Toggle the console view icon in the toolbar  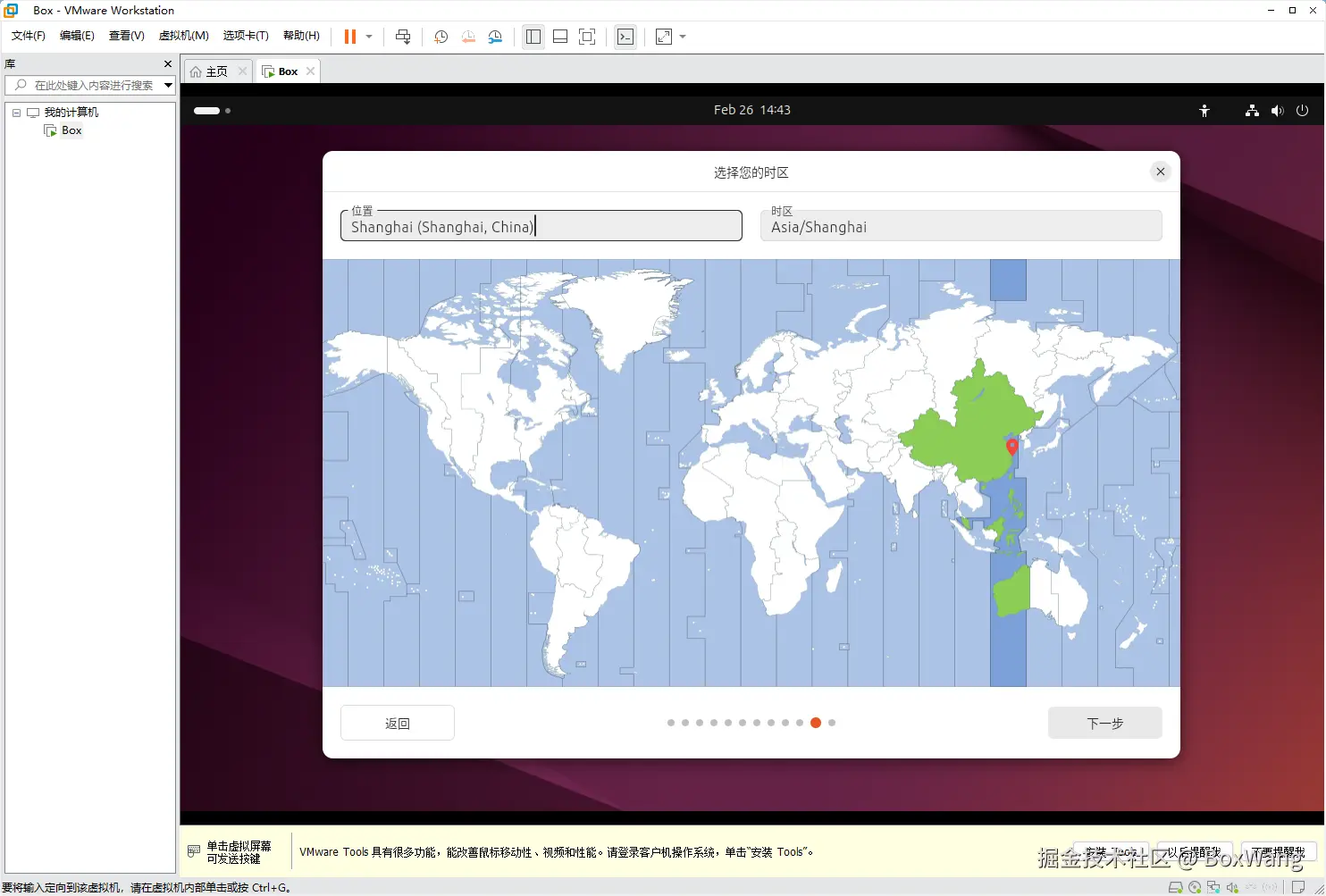click(625, 37)
